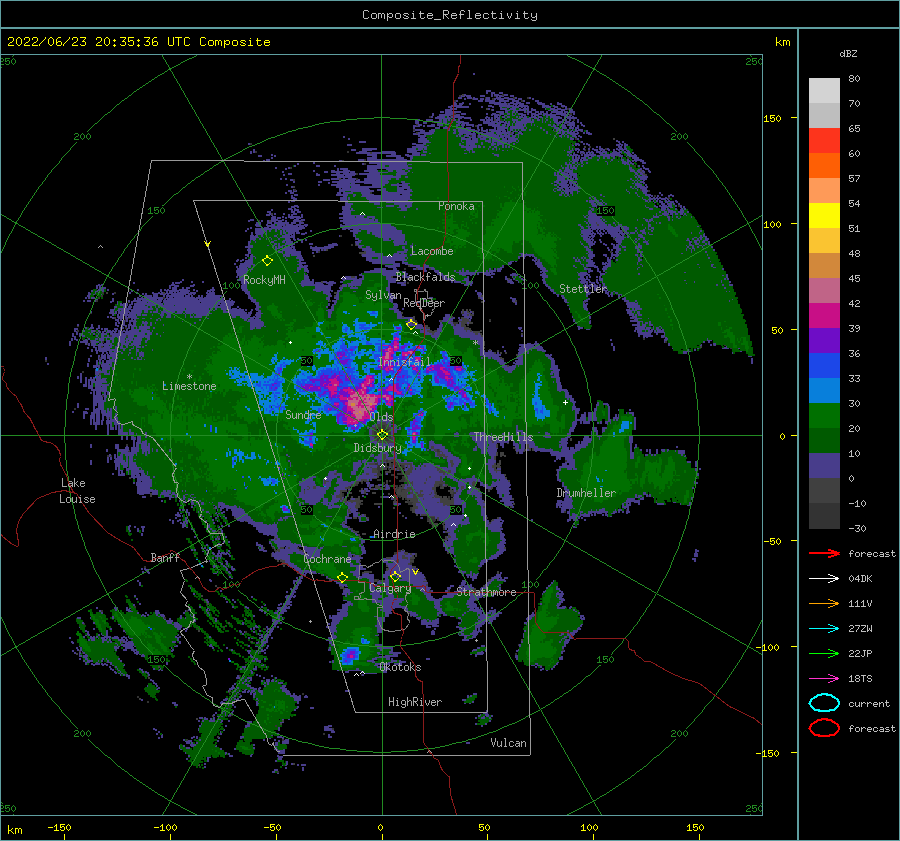The height and width of the screenshot is (841, 900).
Task: Click the RockyMH label
Action: pos(264,280)
